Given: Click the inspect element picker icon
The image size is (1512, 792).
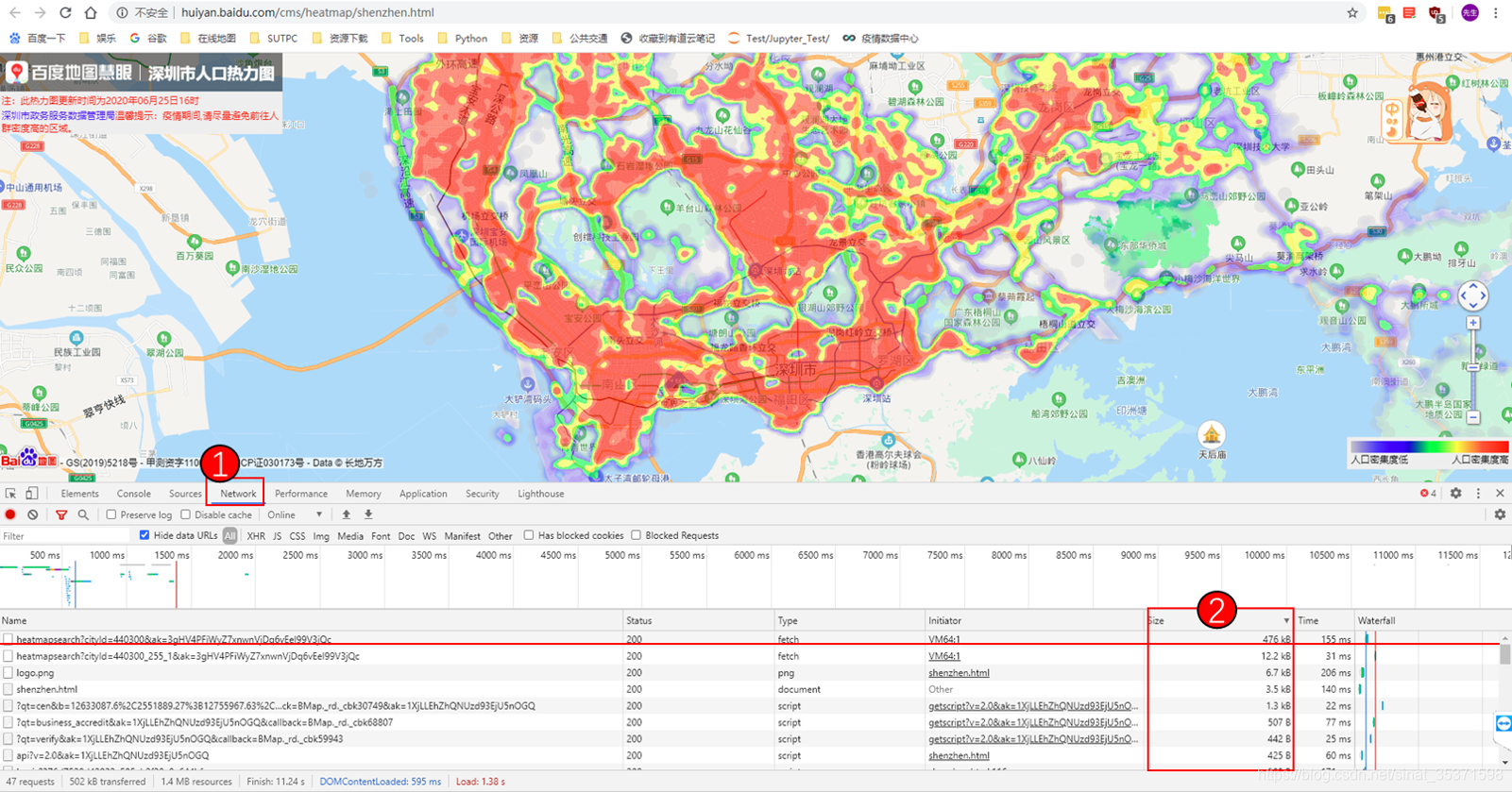Looking at the screenshot, I should point(10,494).
